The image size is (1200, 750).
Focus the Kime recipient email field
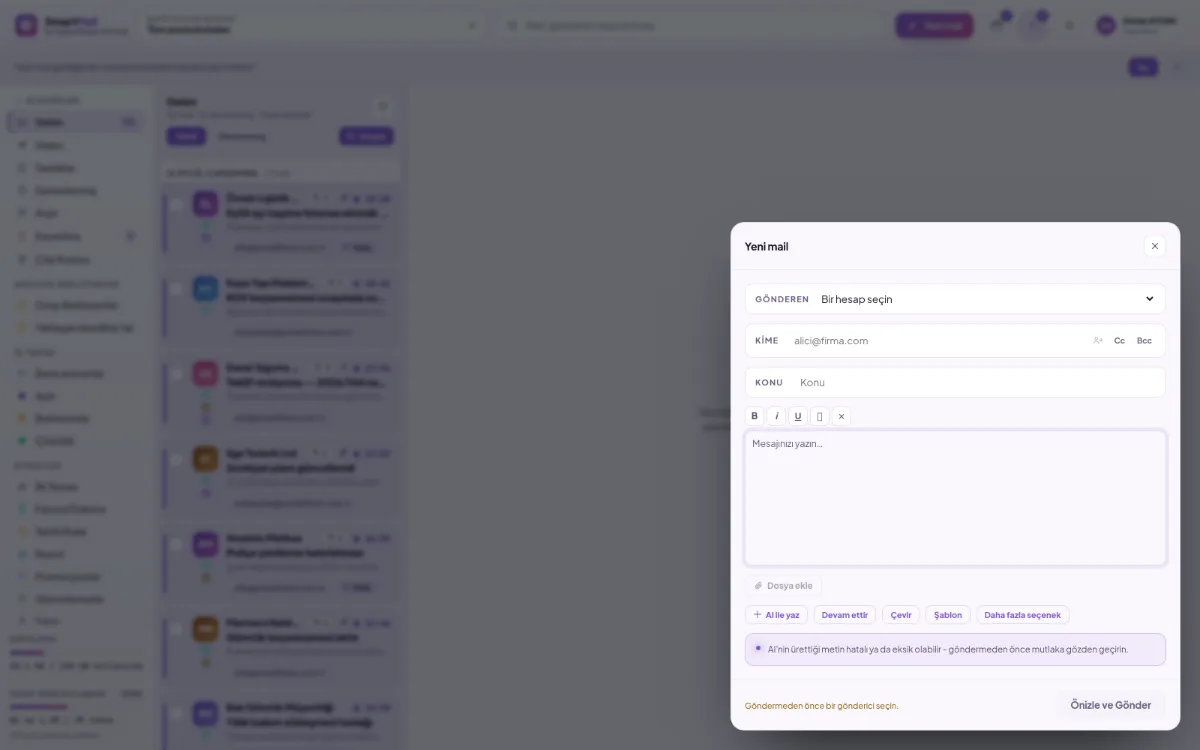pos(937,341)
